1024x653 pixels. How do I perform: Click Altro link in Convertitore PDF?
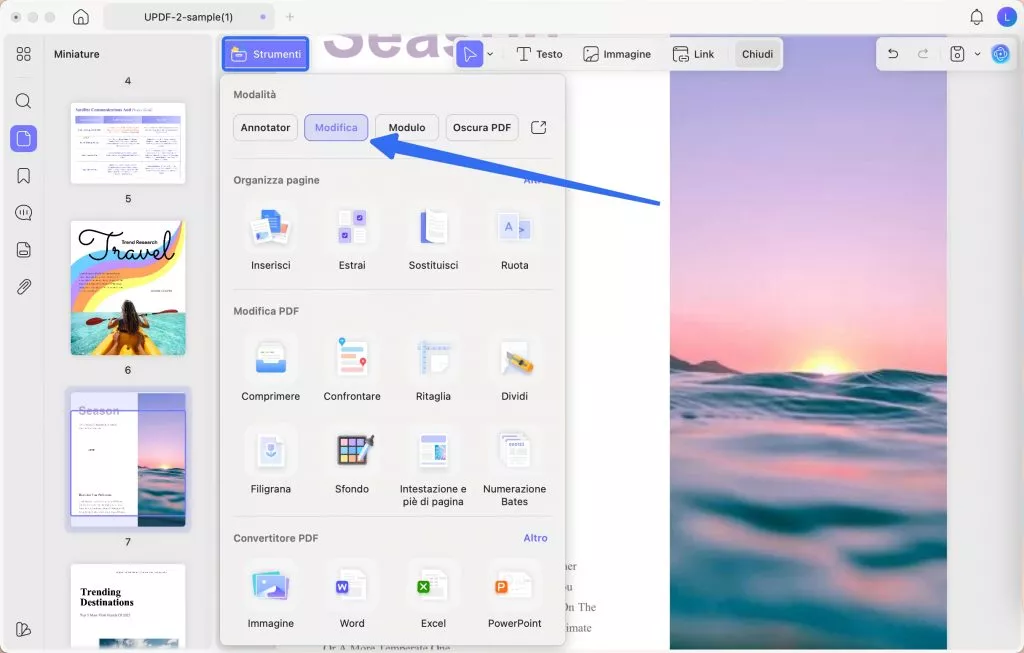click(x=536, y=537)
